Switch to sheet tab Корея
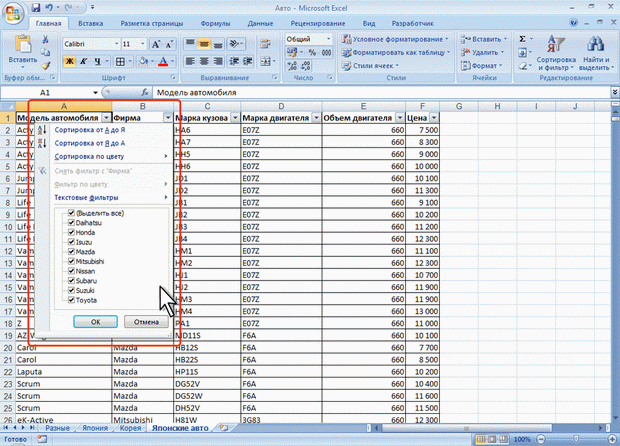The height and width of the screenshot is (446, 620). point(130,428)
